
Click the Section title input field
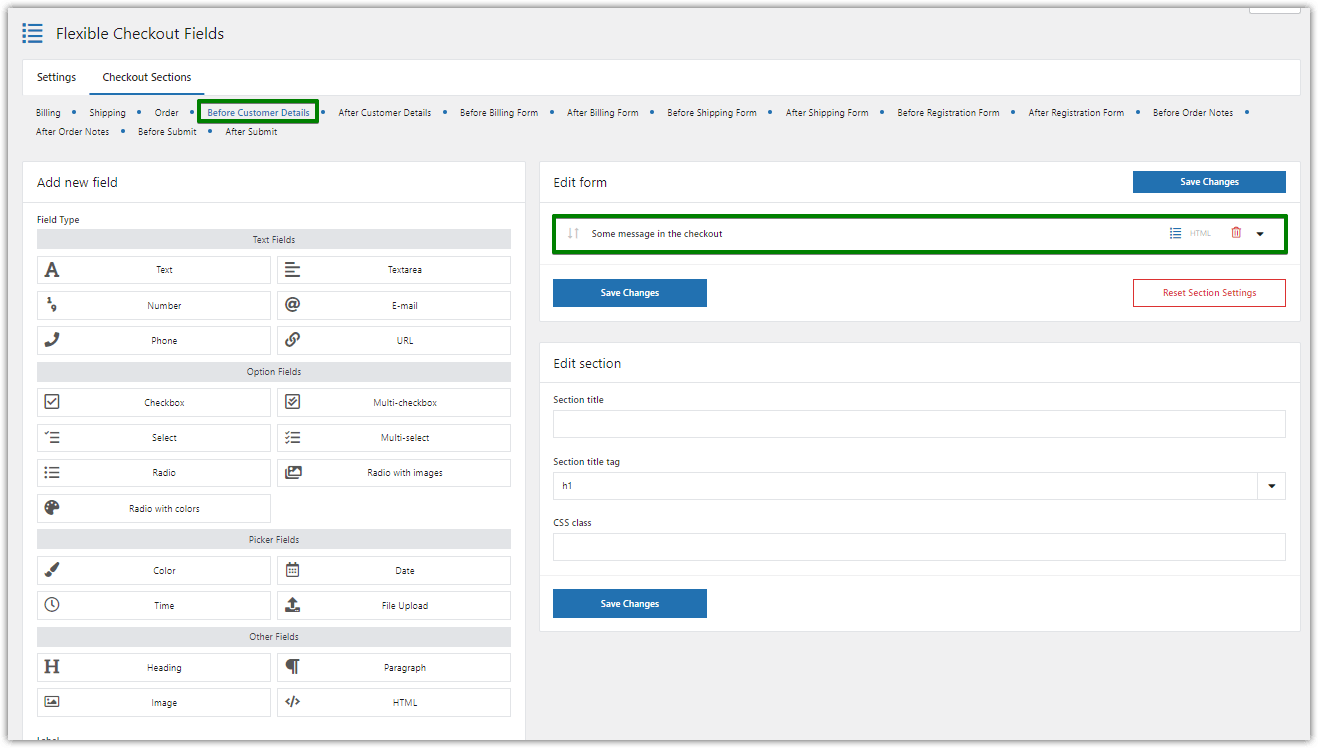(919, 424)
